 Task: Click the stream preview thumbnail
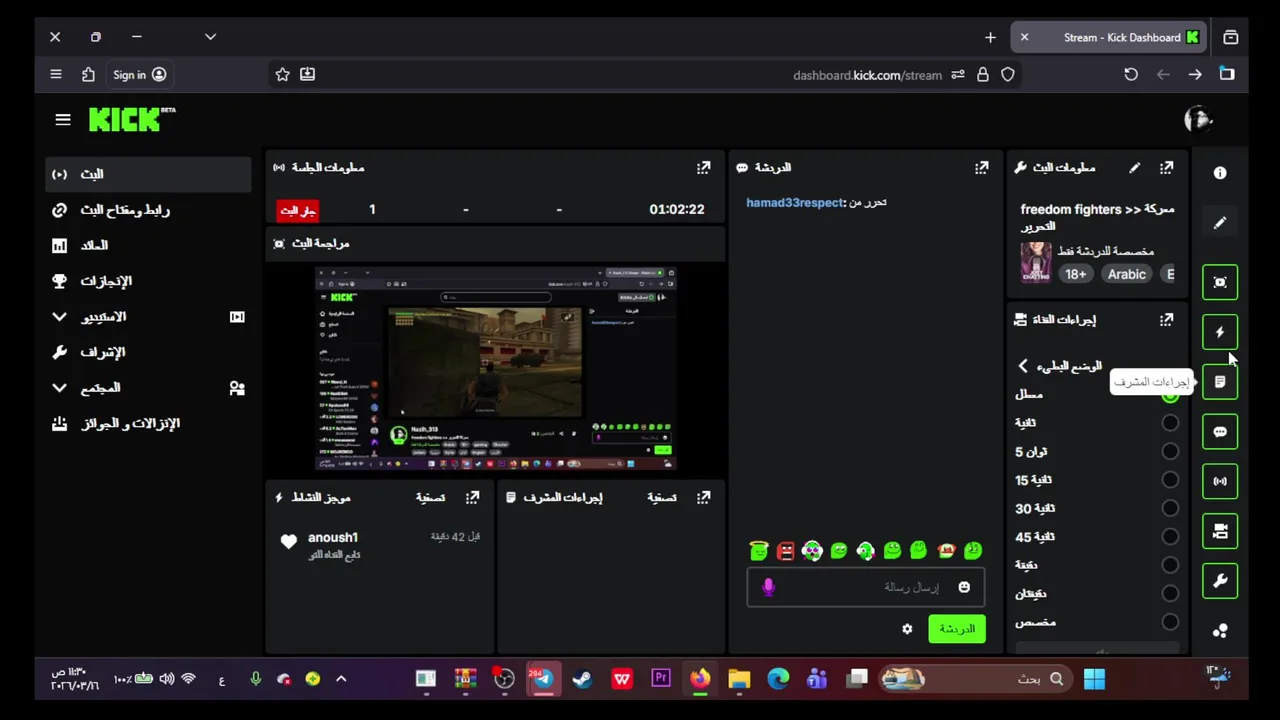[x=496, y=369]
